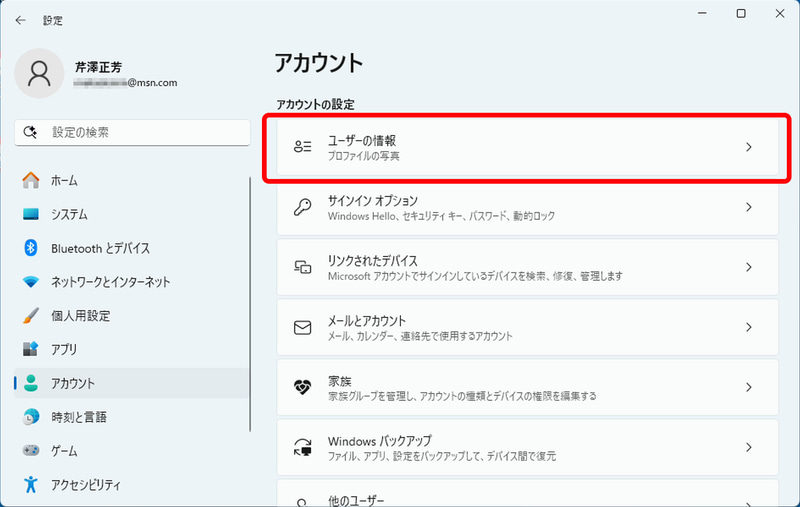
Task: Click the リンクされたデバイス devices icon
Action: coord(303,267)
